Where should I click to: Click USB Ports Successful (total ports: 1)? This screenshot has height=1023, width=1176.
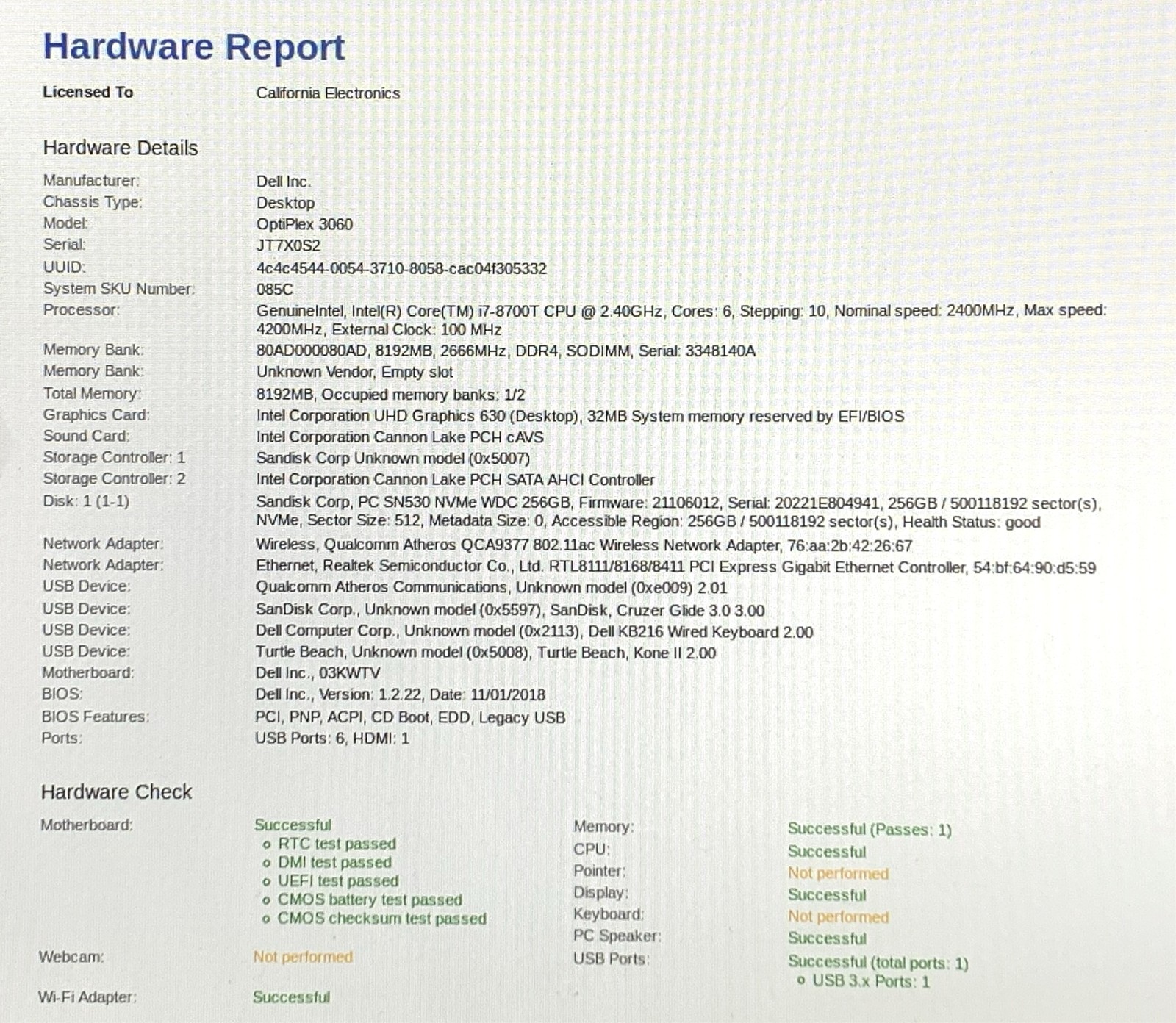878,962
